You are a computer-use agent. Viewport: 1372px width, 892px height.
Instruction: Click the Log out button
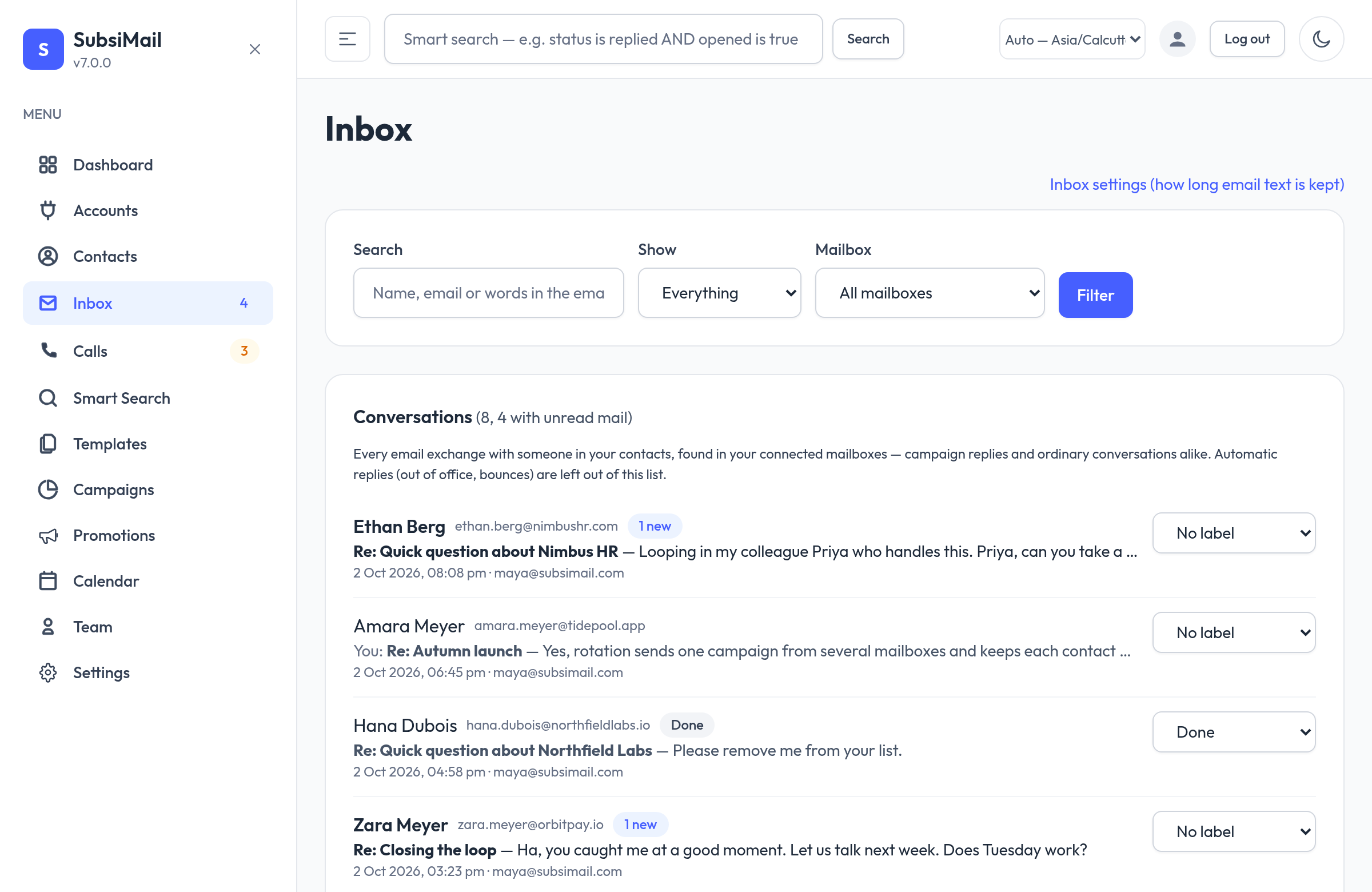(1246, 39)
